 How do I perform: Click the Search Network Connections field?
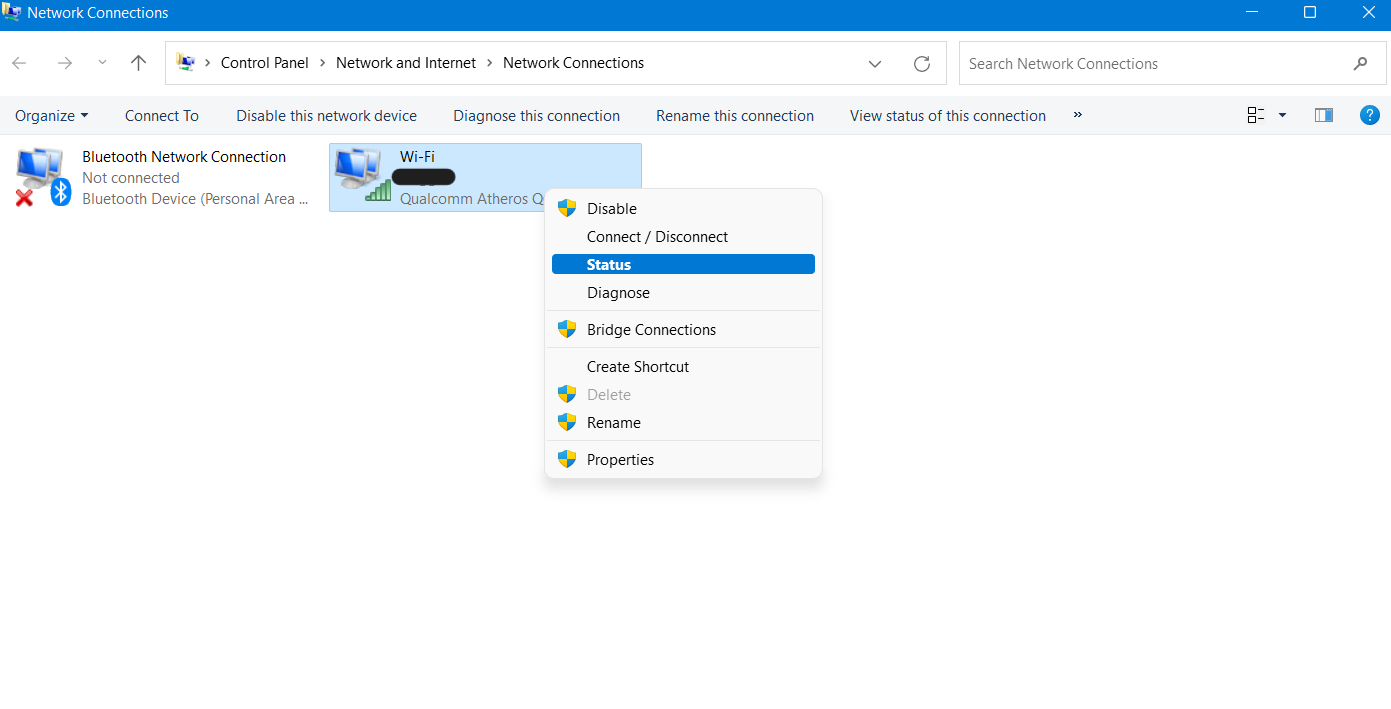point(1150,63)
